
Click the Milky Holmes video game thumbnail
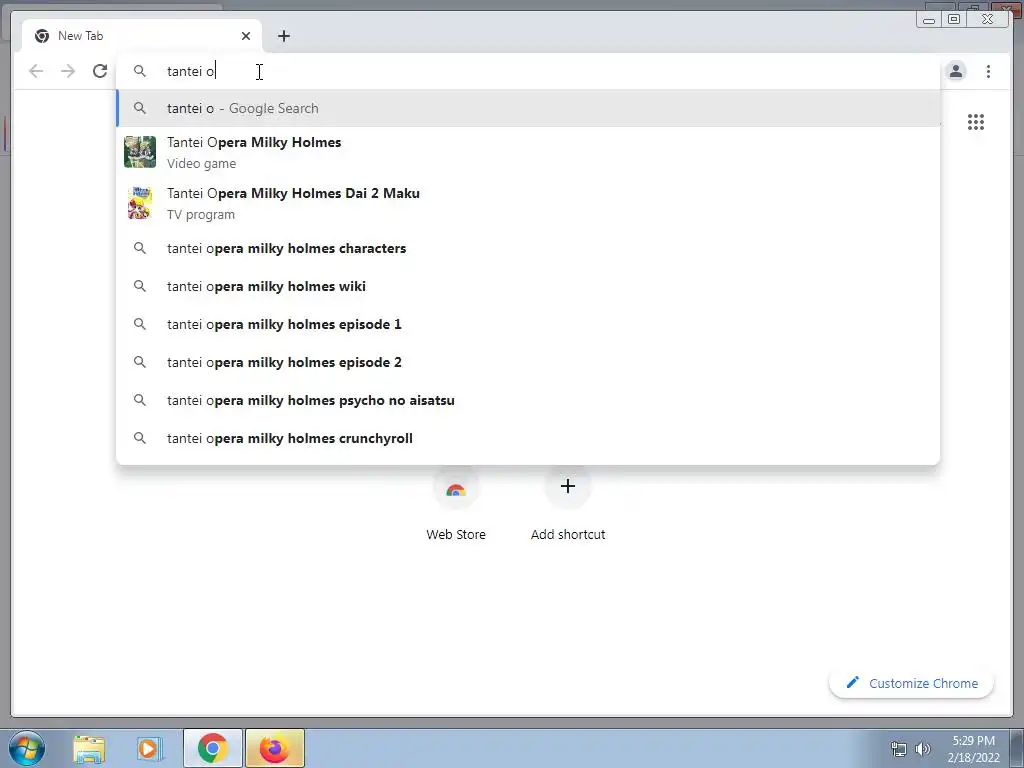point(140,152)
